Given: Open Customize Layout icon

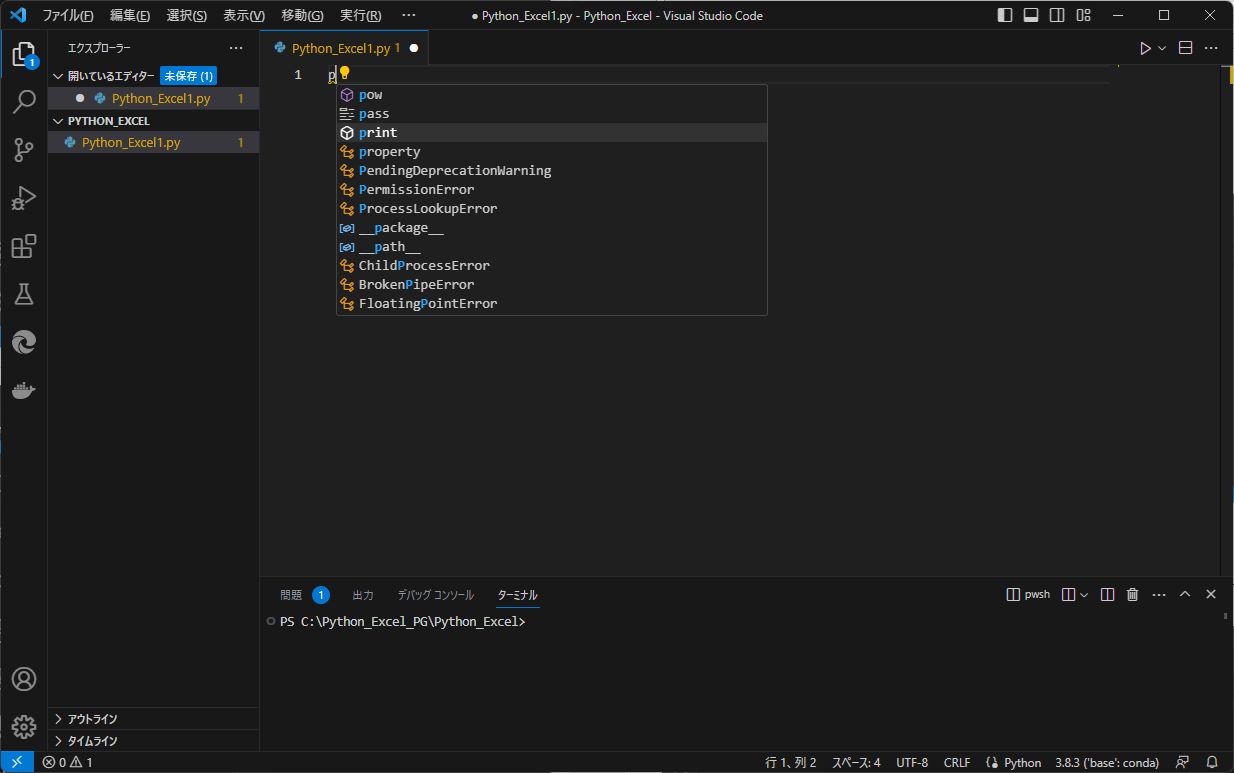Looking at the screenshot, I should pyautogui.click(x=1083, y=15).
